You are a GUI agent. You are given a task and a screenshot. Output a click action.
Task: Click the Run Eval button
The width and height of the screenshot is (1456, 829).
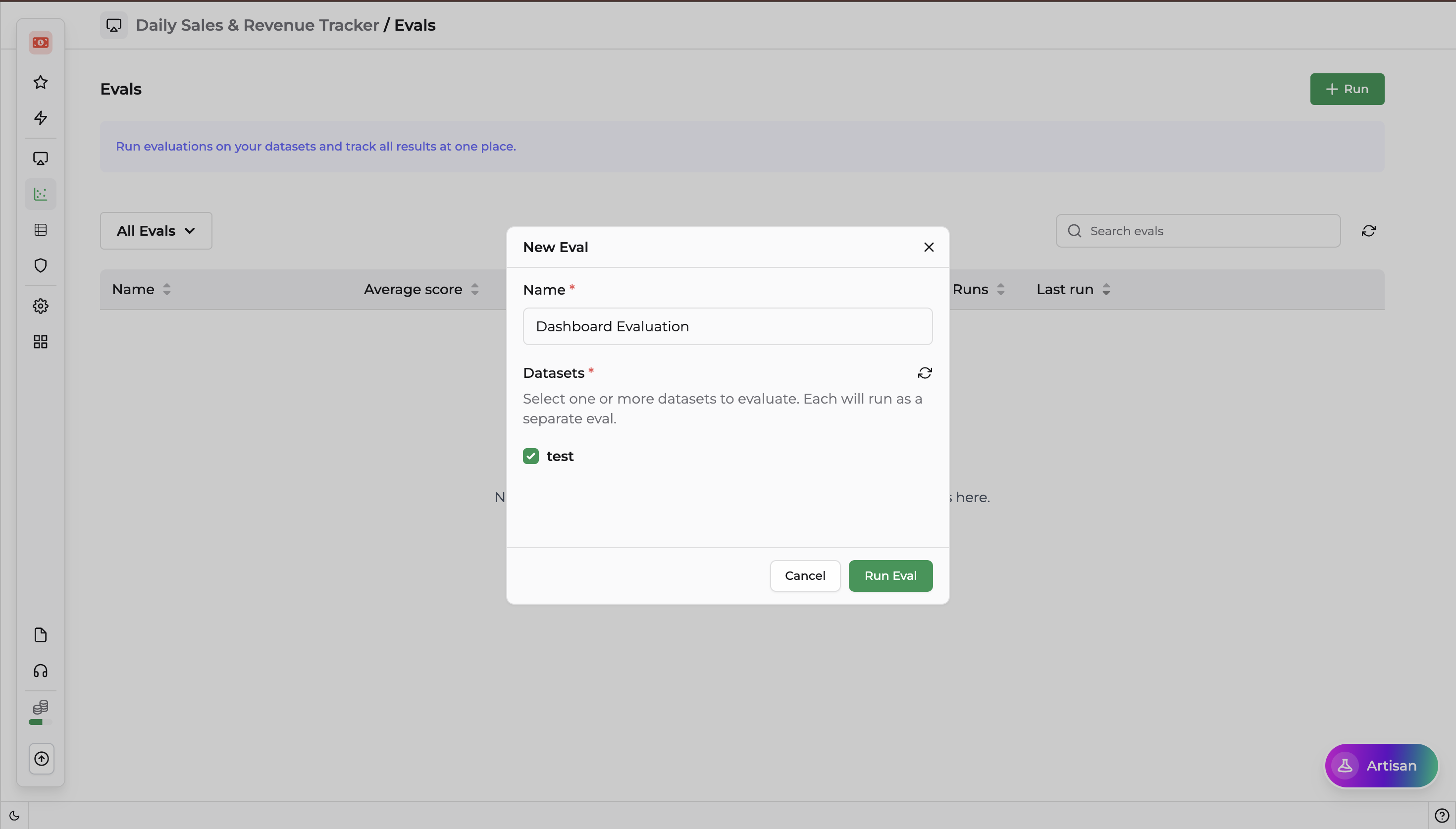tap(890, 575)
